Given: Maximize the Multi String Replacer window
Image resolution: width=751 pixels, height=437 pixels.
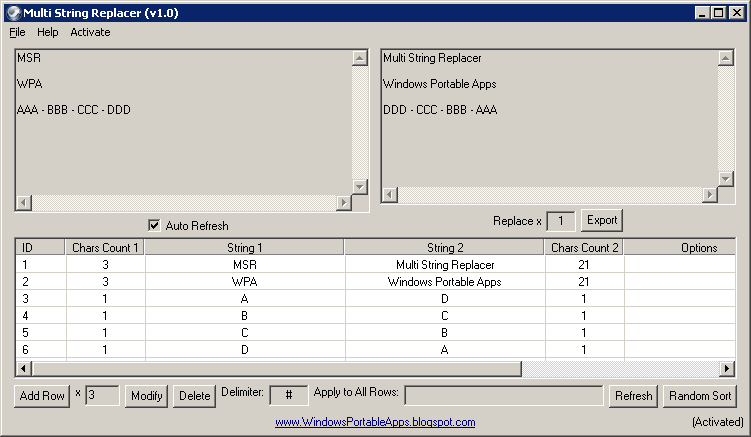Looking at the screenshot, I should [719, 13].
